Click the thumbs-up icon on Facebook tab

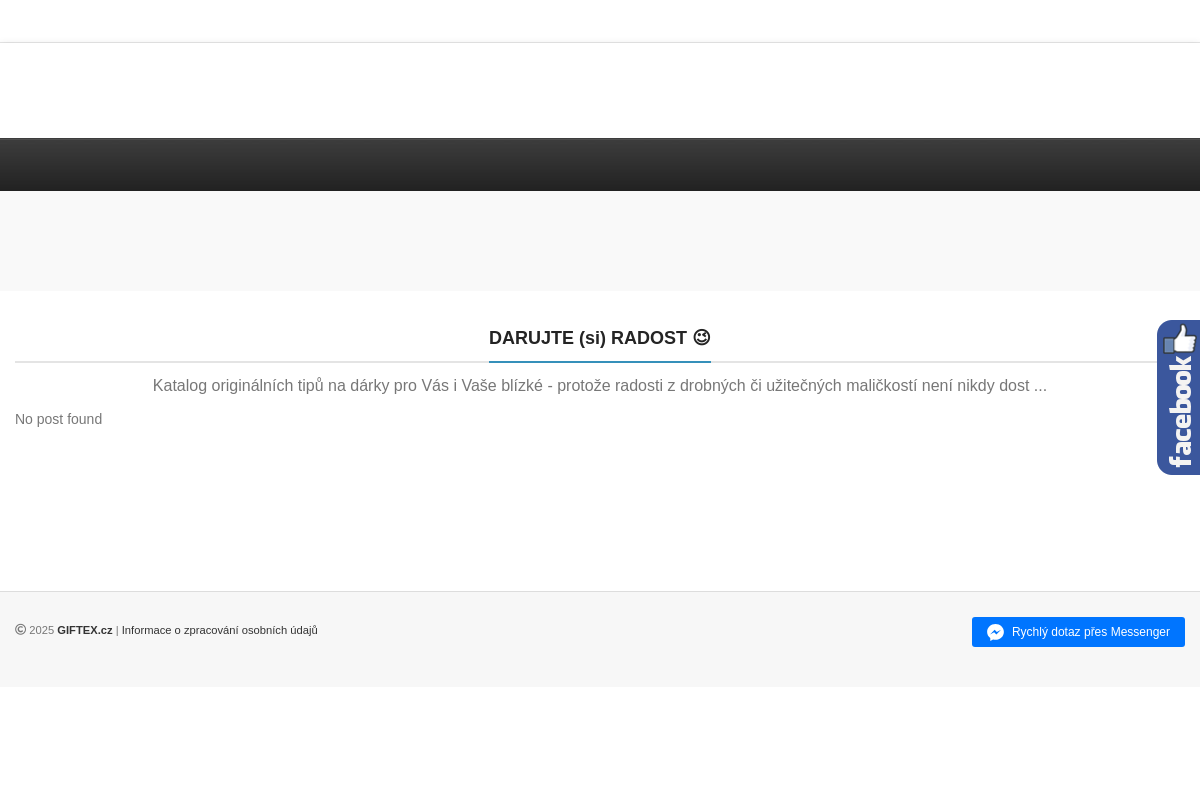pyautogui.click(x=1180, y=340)
